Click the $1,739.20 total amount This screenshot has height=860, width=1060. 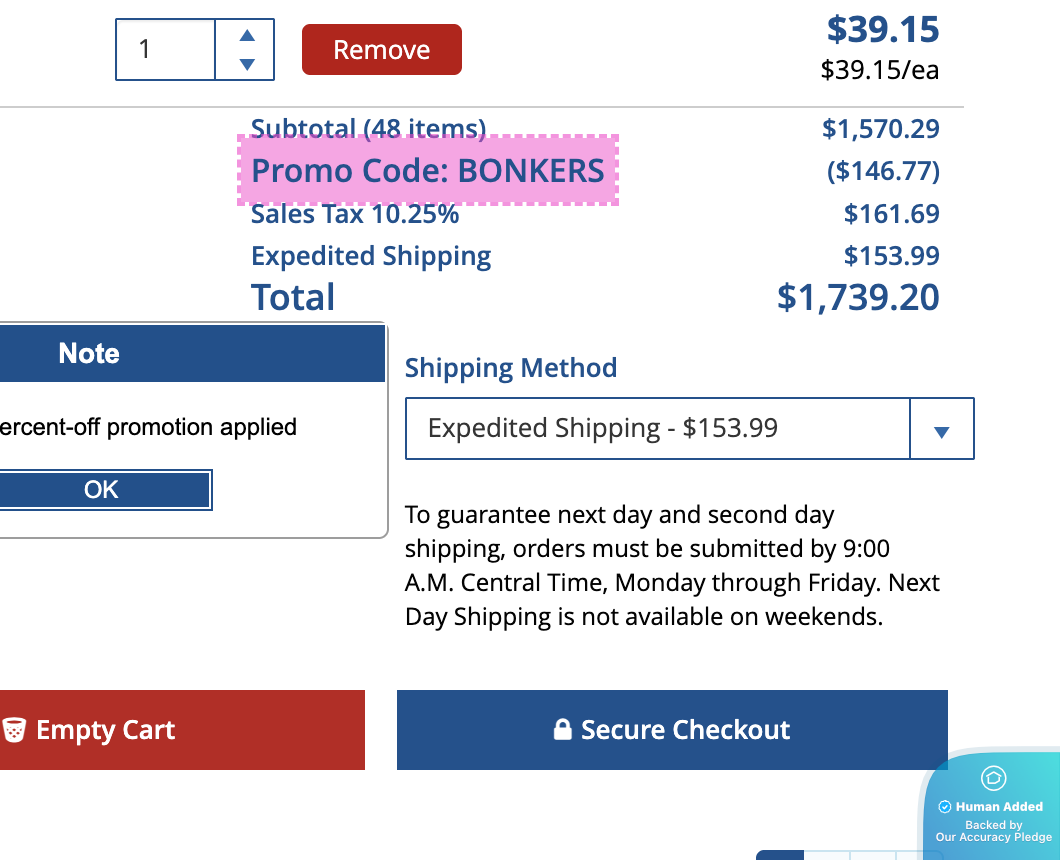(858, 297)
